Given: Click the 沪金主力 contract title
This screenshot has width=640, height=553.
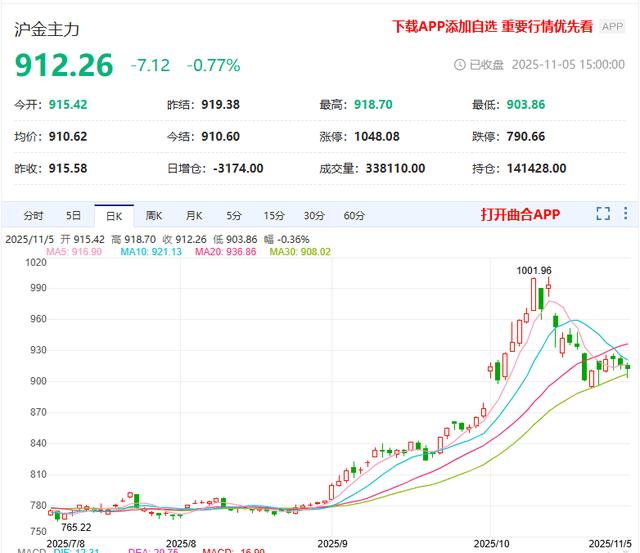Looking at the screenshot, I should pos(47,29).
